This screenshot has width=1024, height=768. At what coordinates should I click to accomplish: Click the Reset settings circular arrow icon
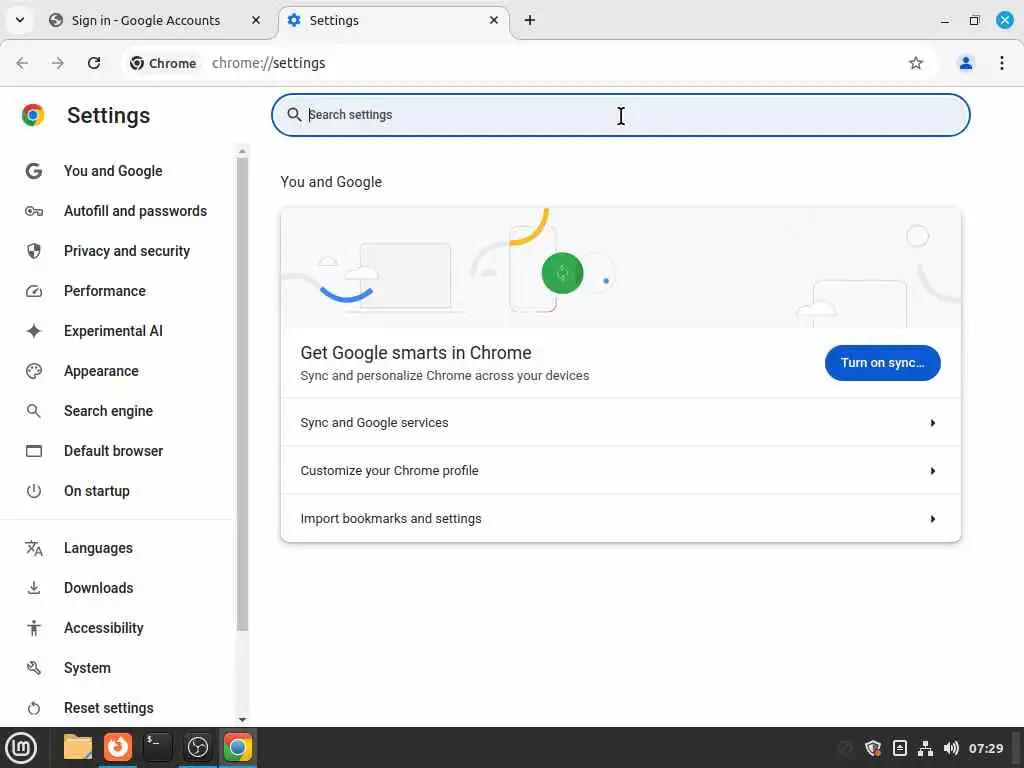tap(34, 708)
